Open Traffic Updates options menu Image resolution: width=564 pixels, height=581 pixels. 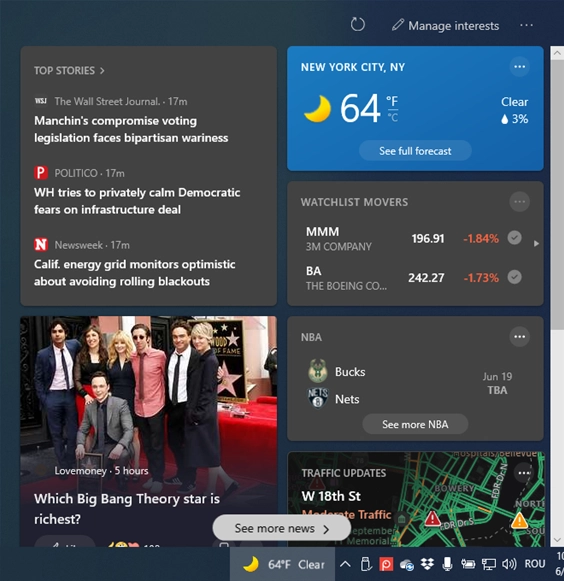[x=524, y=473]
